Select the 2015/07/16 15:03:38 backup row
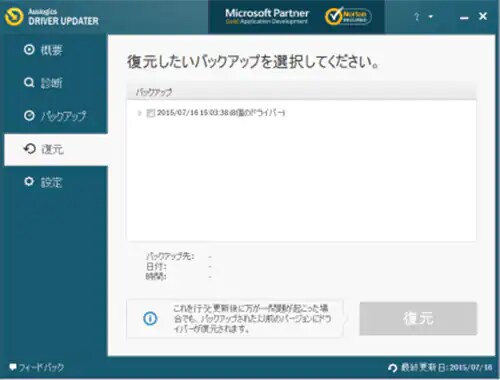 pos(301,113)
